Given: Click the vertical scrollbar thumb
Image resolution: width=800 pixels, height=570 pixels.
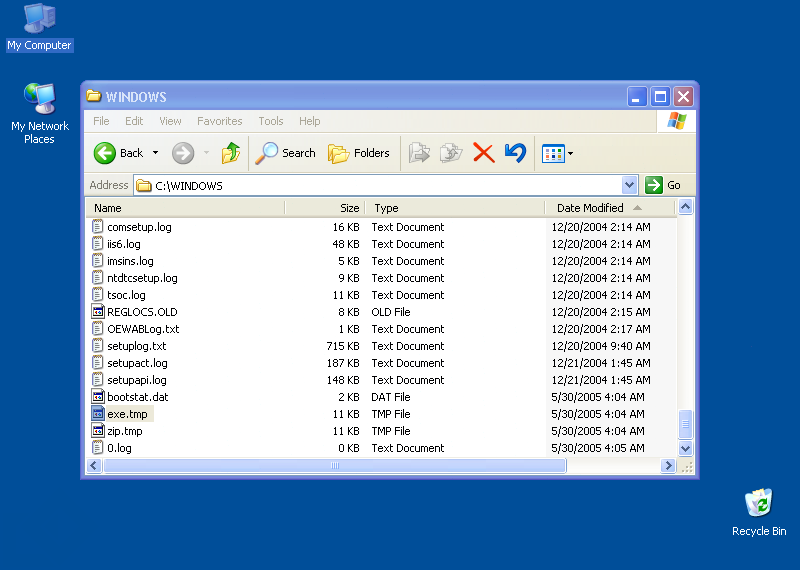Looking at the screenshot, I should pyautogui.click(x=685, y=424).
